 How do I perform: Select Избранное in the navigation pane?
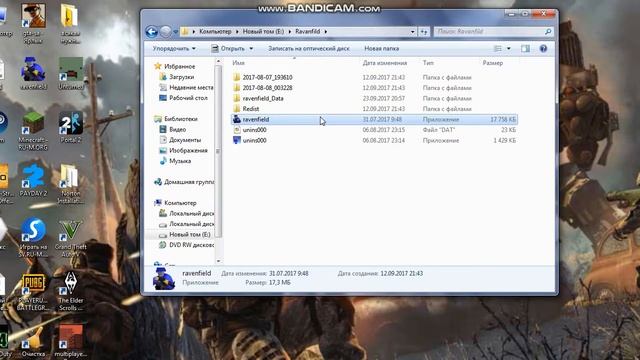tap(180, 66)
